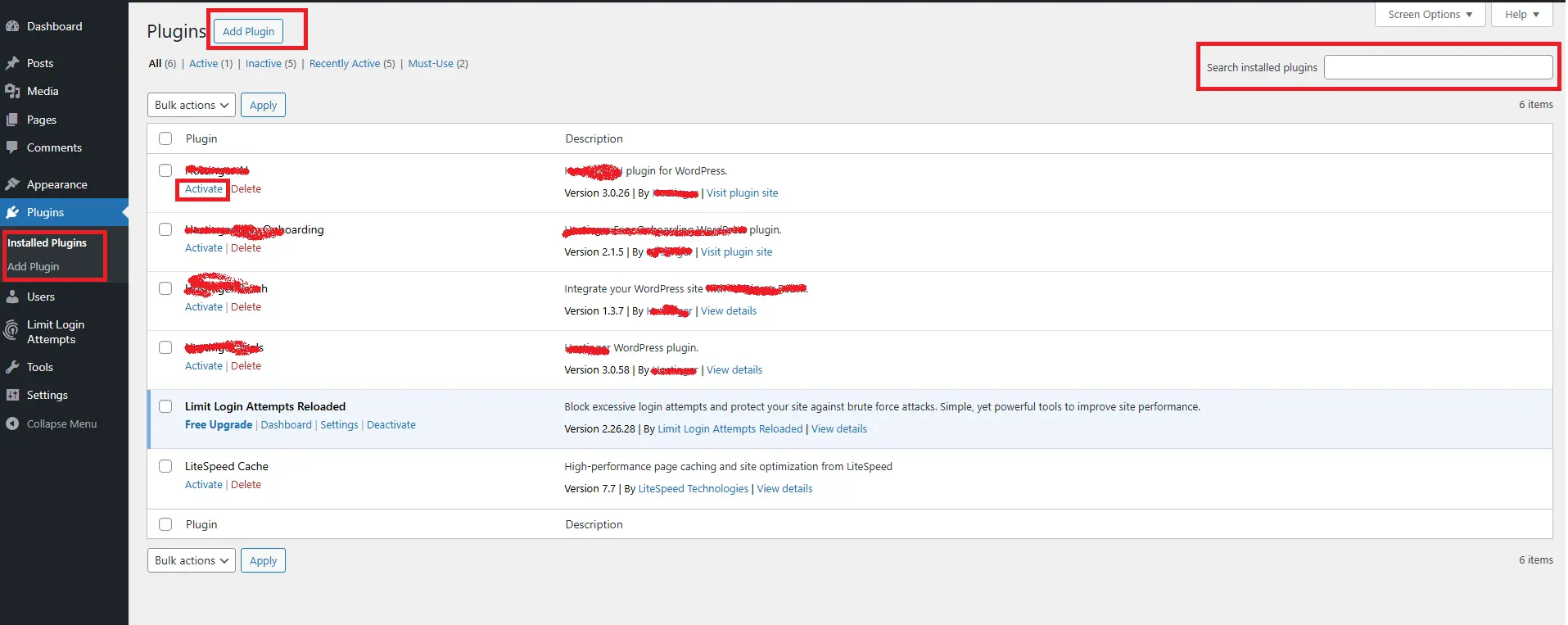The height and width of the screenshot is (625, 1568).
Task: Click the Tools wrench icon
Action: tap(12, 367)
